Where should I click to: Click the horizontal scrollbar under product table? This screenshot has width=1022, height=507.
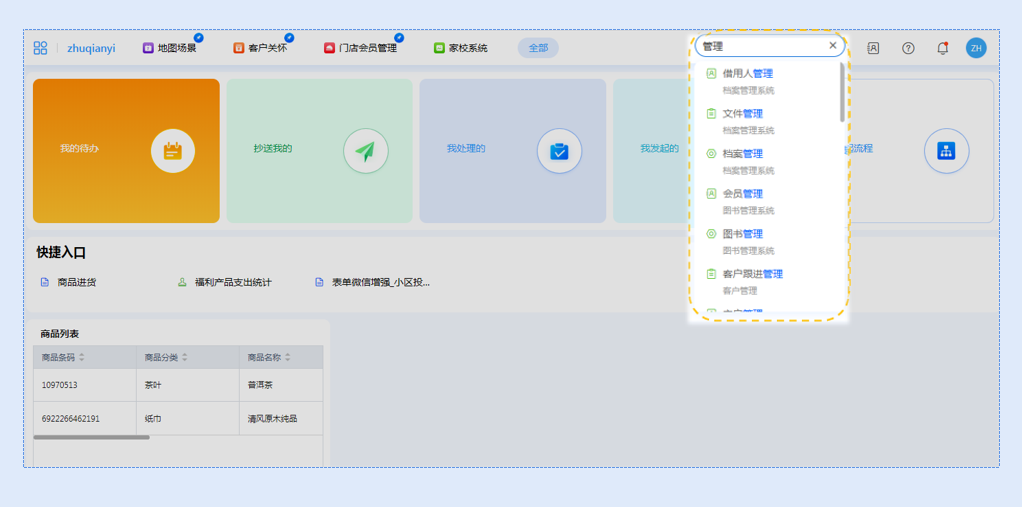(91, 437)
